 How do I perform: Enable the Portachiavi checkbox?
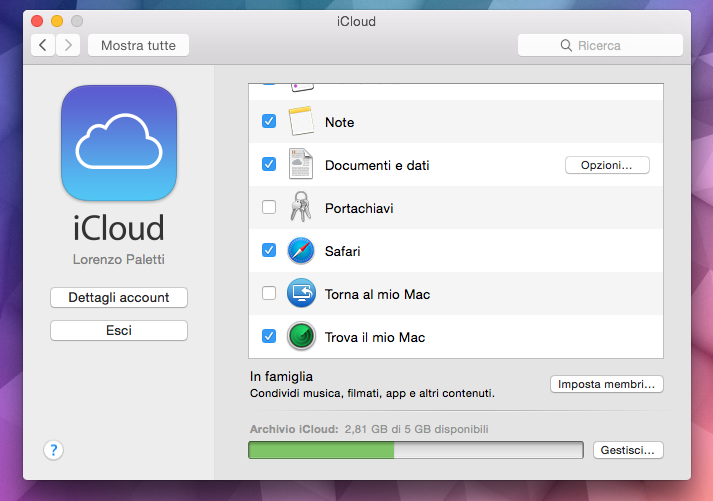[x=269, y=207]
